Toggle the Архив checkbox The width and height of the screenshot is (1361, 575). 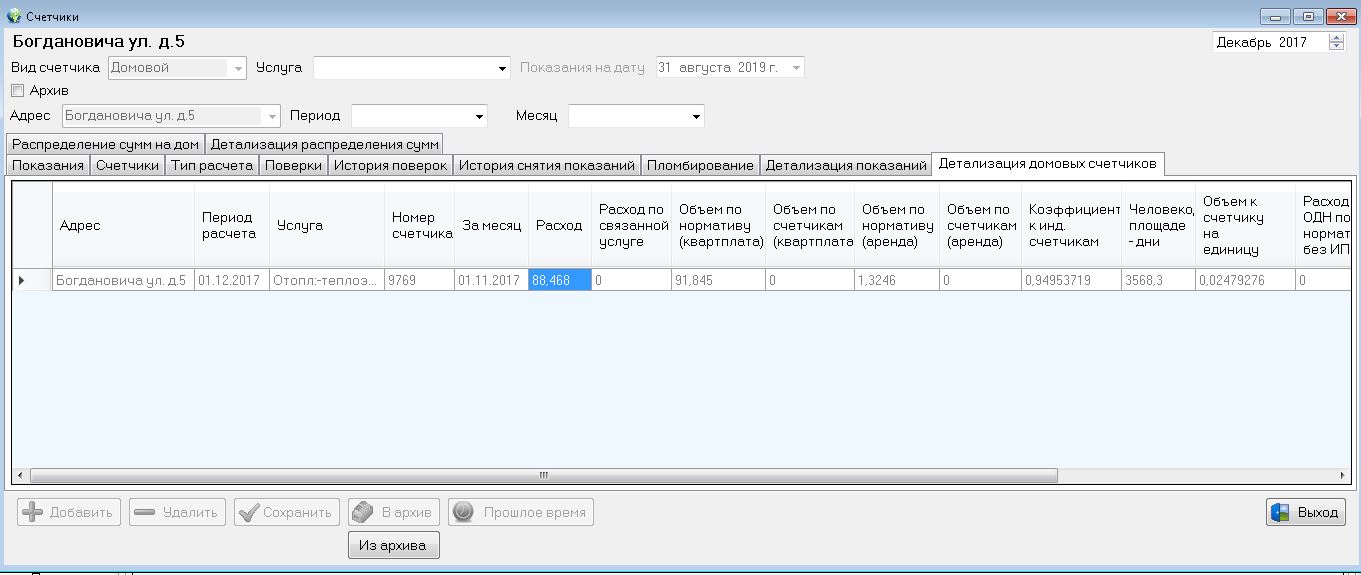17,91
